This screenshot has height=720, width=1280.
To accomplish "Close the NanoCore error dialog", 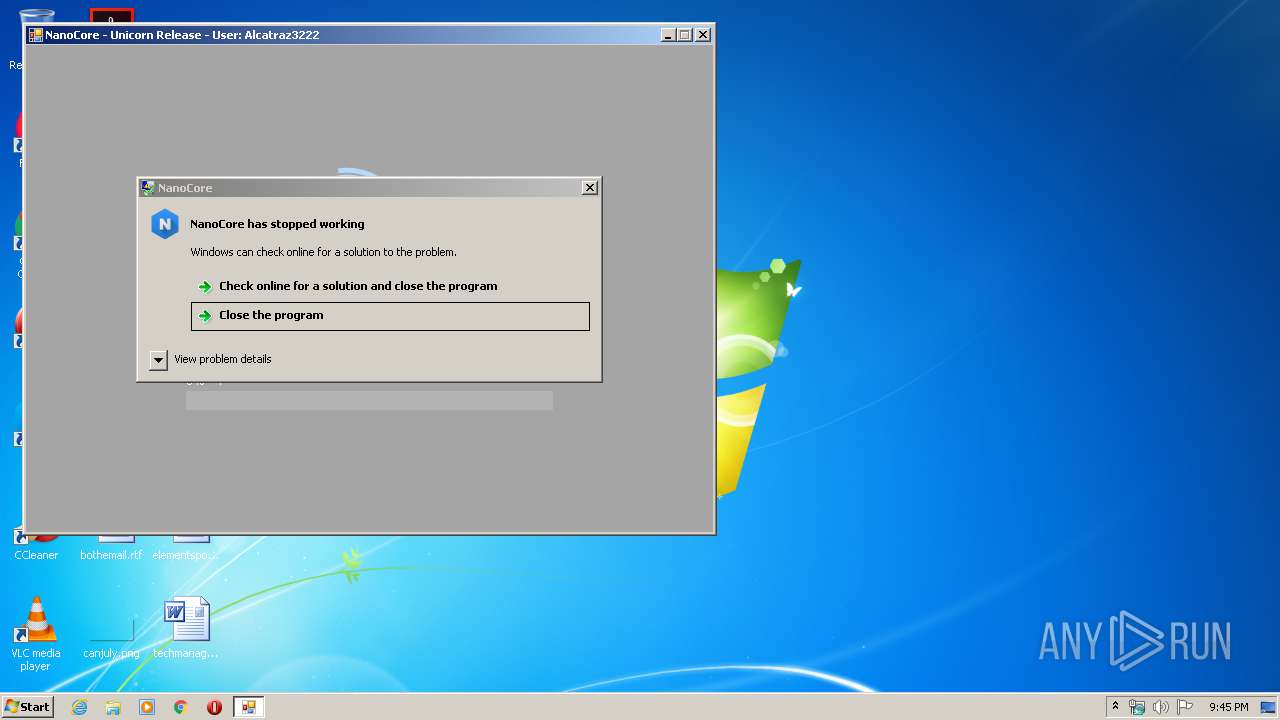I will [x=590, y=187].
